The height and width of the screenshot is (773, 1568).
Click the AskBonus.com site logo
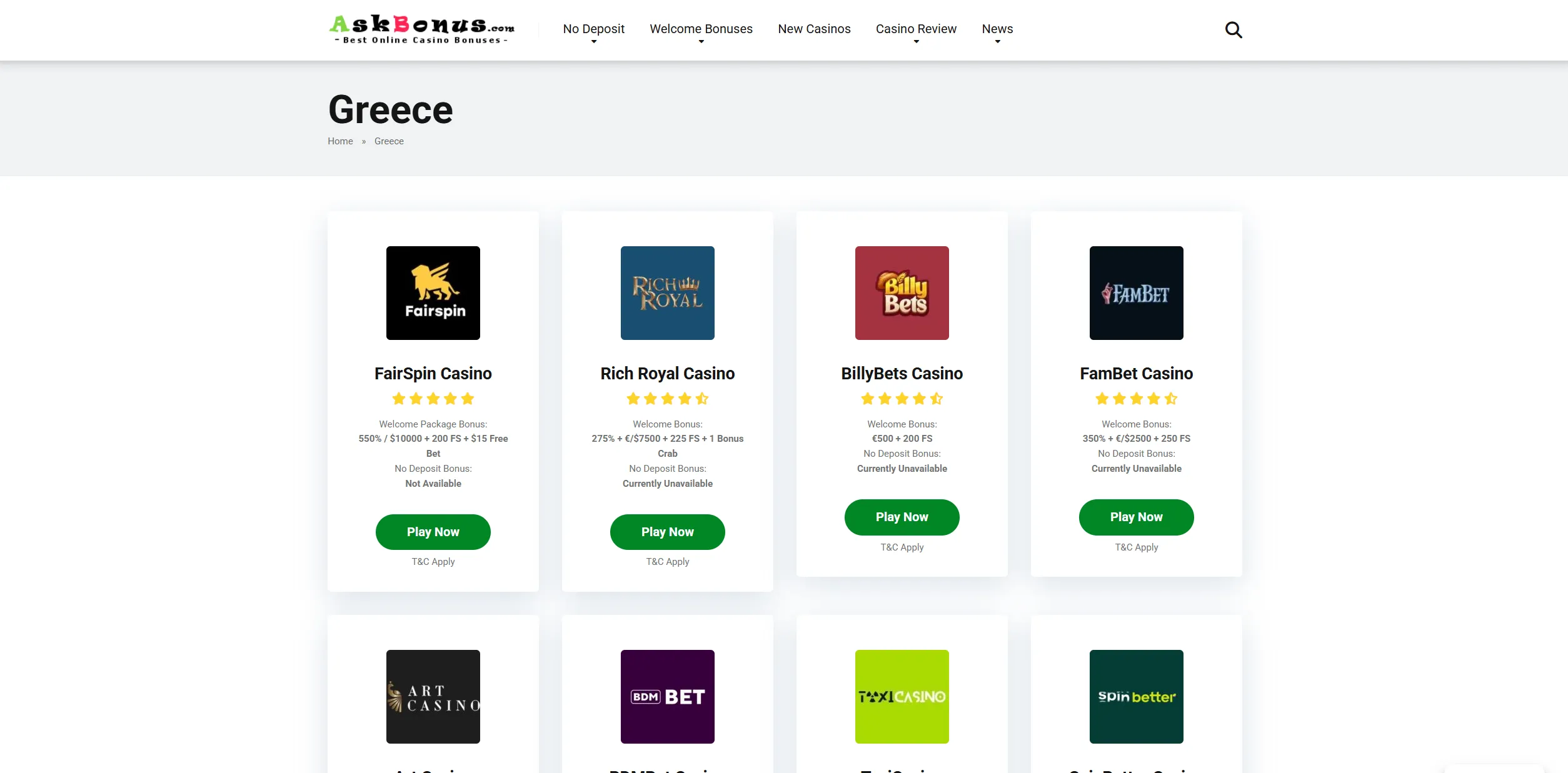pos(422,29)
